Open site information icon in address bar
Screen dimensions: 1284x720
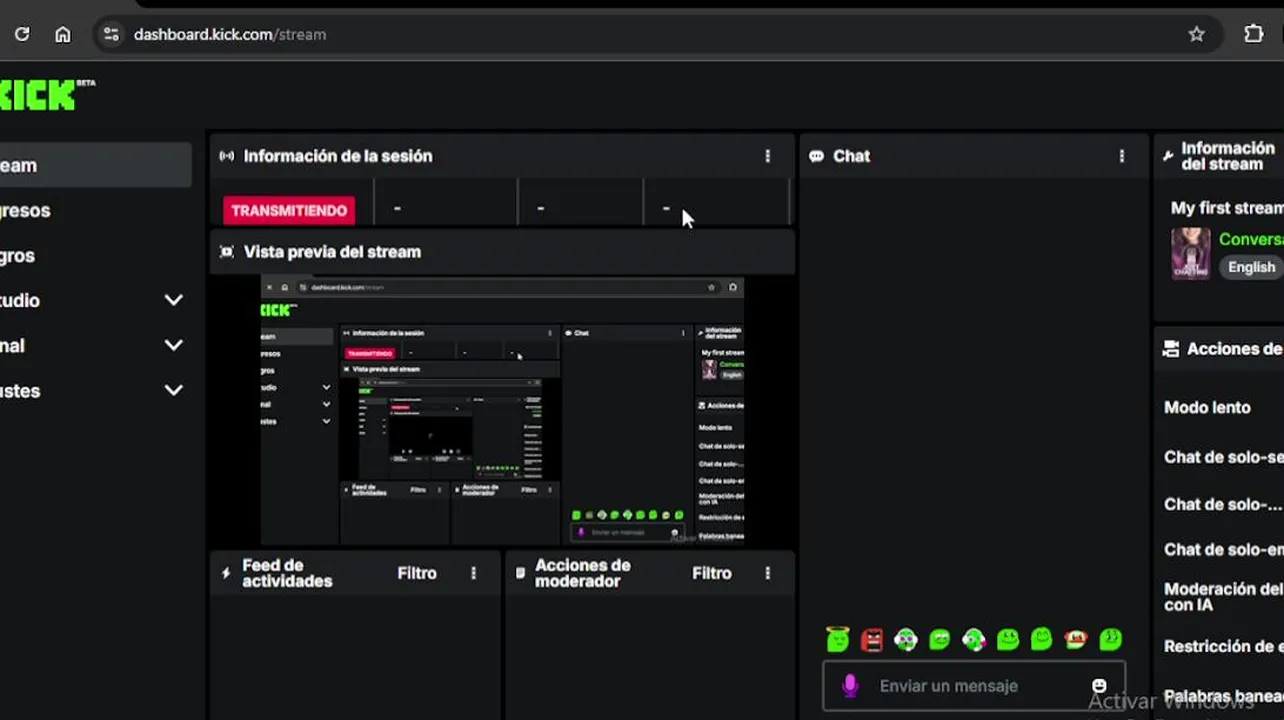111,34
